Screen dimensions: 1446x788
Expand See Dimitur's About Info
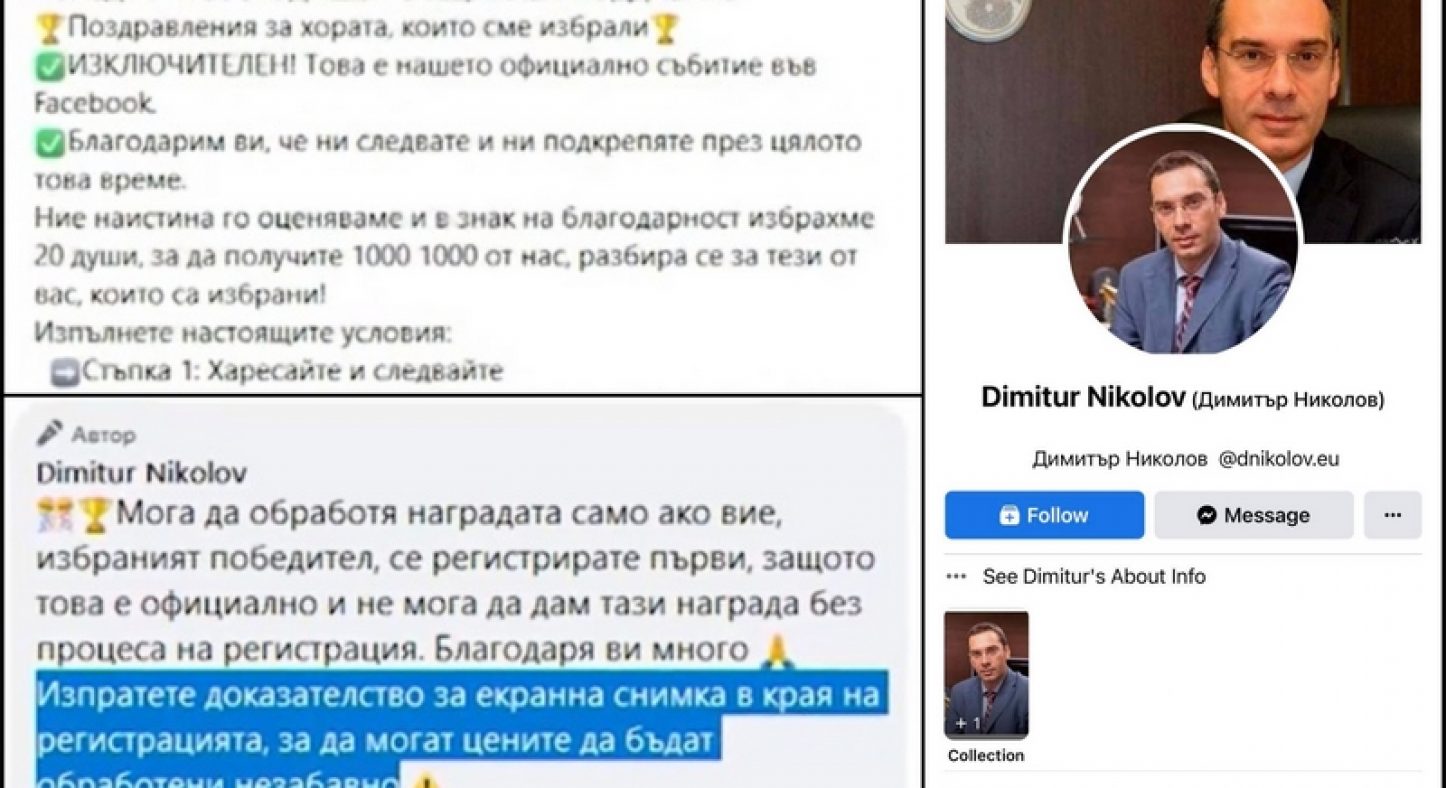pyautogui.click(x=1094, y=576)
